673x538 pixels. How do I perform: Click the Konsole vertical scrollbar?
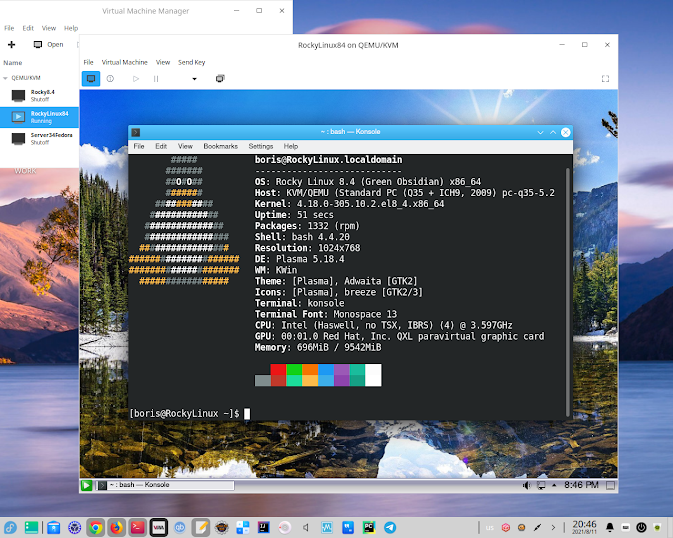(x=568, y=292)
